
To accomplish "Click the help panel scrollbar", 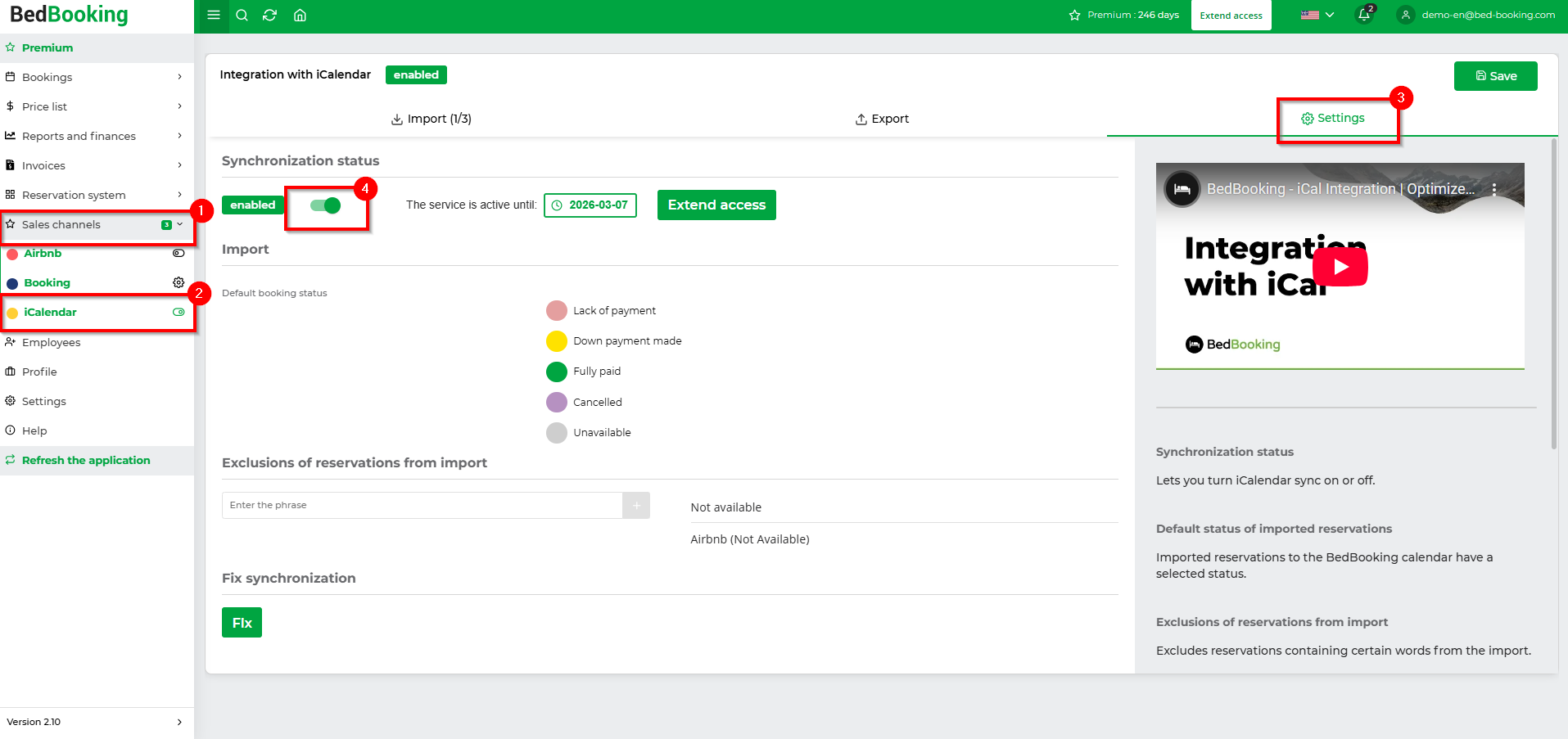I will click(x=1553, y=295).
